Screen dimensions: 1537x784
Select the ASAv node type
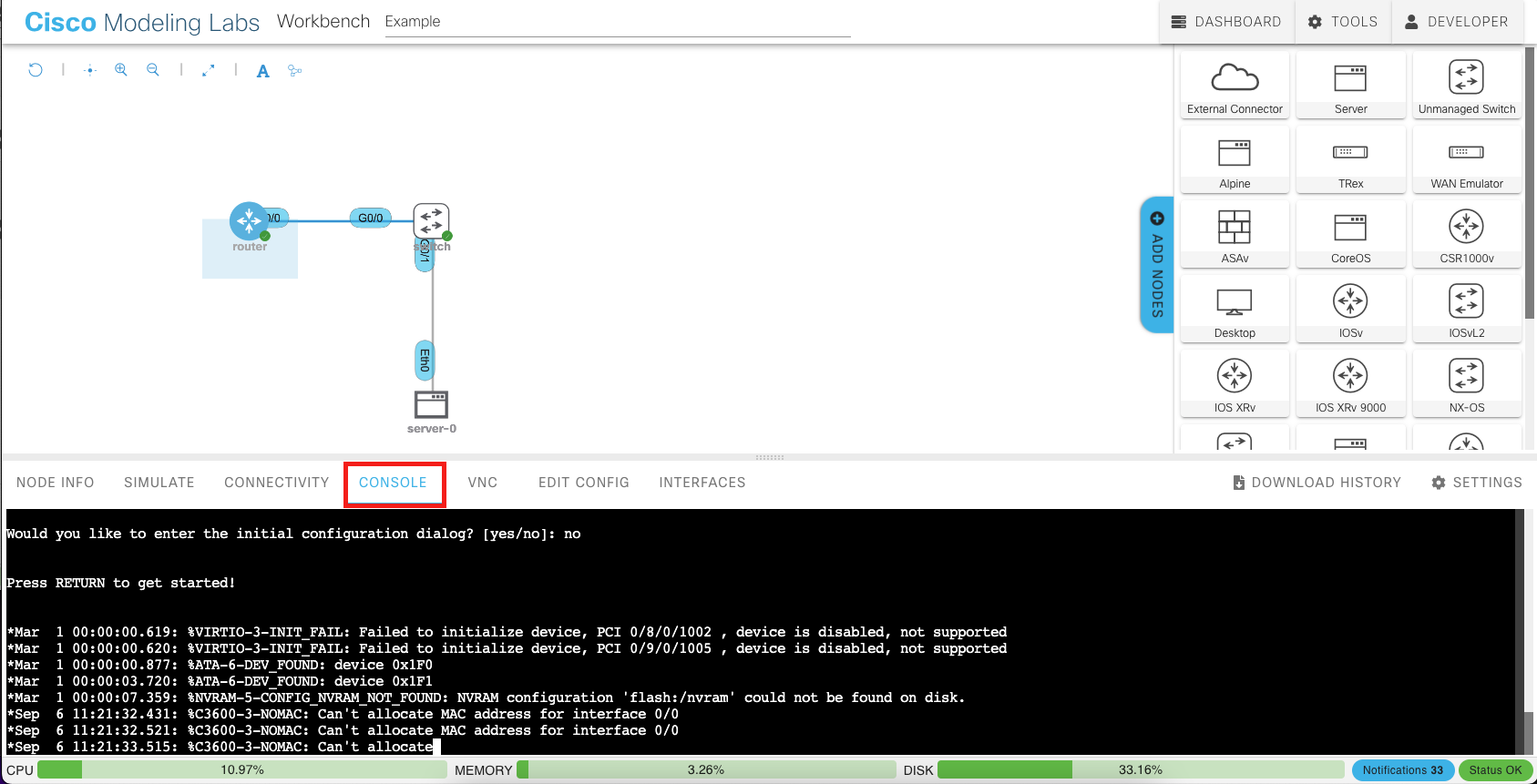click(1235, 236)
